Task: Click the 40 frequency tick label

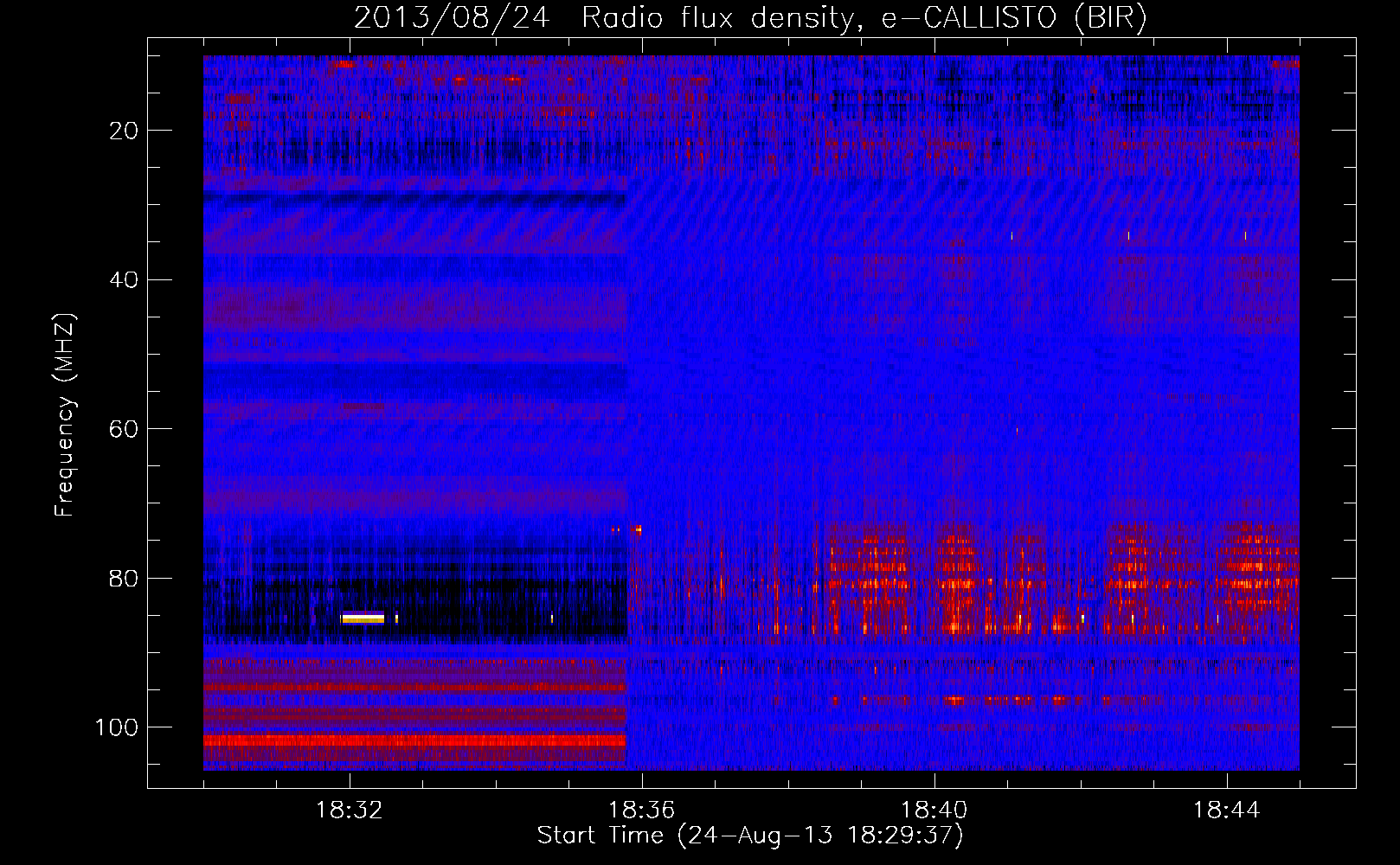Action: click(124, 279)
